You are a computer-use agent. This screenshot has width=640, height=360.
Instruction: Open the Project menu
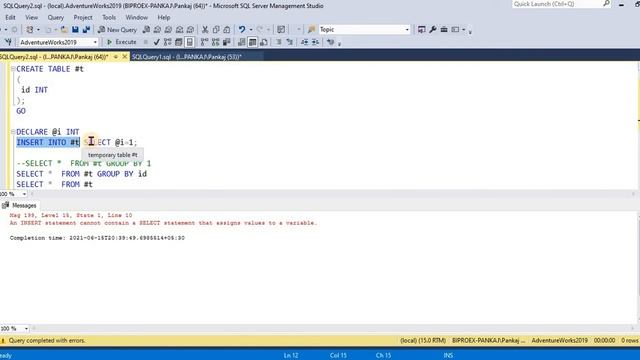(83, 18)
